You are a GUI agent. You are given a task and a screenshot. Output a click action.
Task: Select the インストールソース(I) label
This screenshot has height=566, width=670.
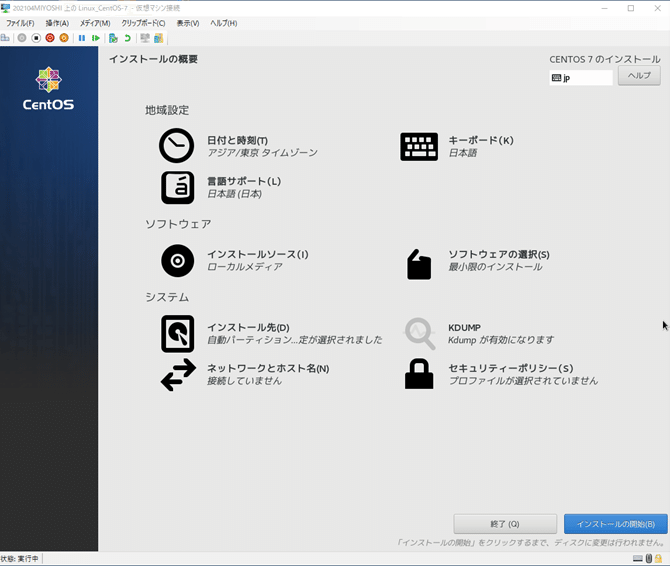pyautogui.click(x=258, y=254)
